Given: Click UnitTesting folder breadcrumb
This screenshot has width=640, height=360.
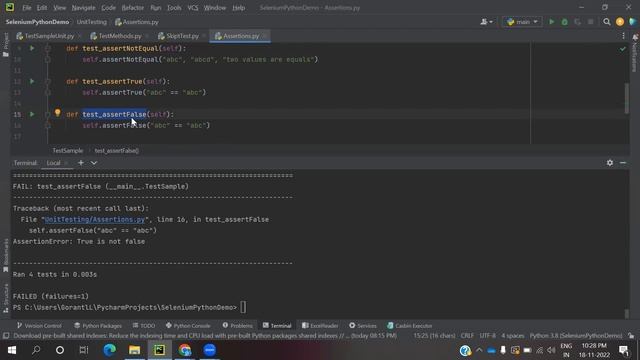Looking at the screenshot, I should point(91,22).
